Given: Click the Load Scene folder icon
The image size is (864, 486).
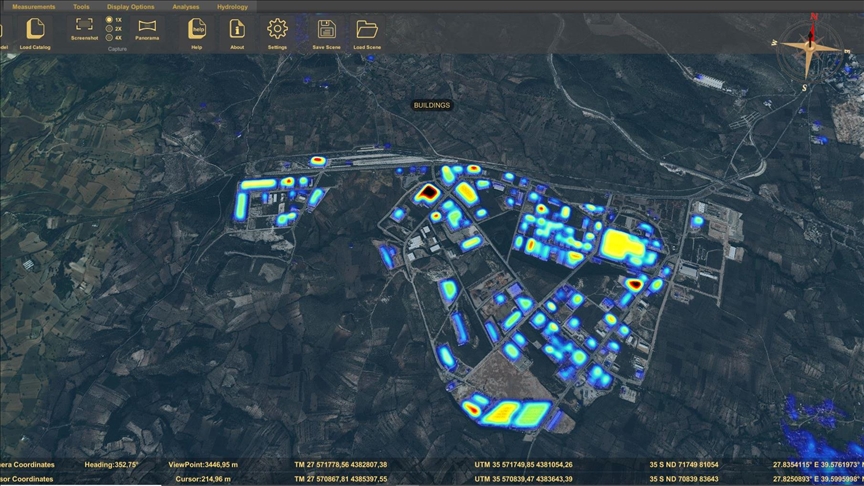Looking at the screenshot, I should pos(367,28).
